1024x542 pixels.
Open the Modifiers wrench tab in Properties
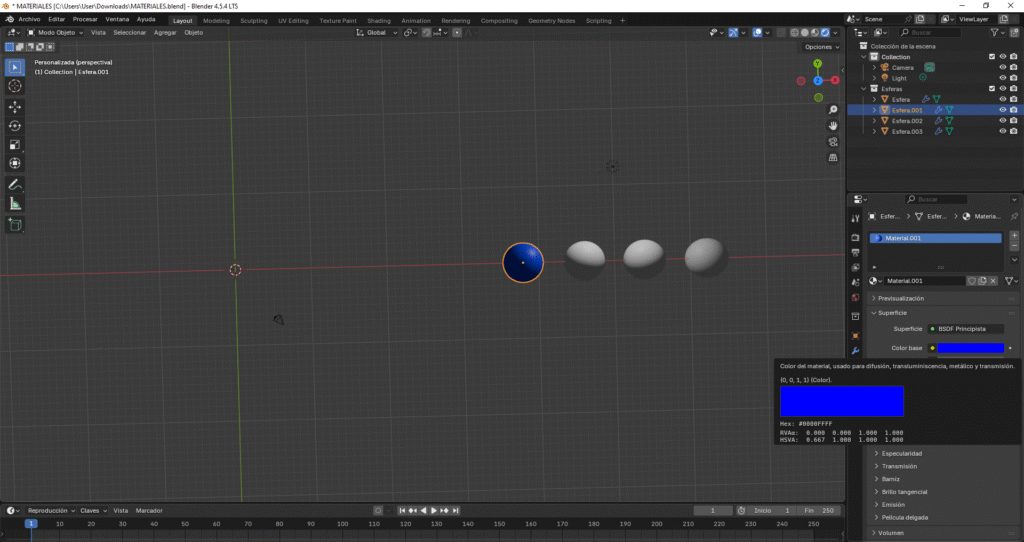pos(855,351)
